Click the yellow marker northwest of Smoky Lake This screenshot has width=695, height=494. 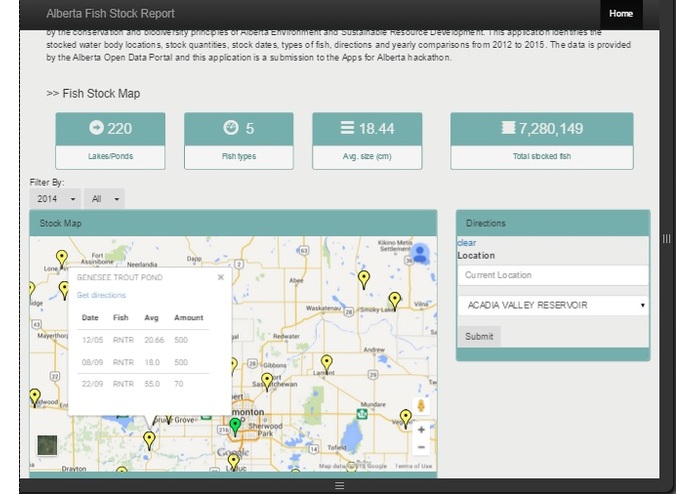click(364, 280)
